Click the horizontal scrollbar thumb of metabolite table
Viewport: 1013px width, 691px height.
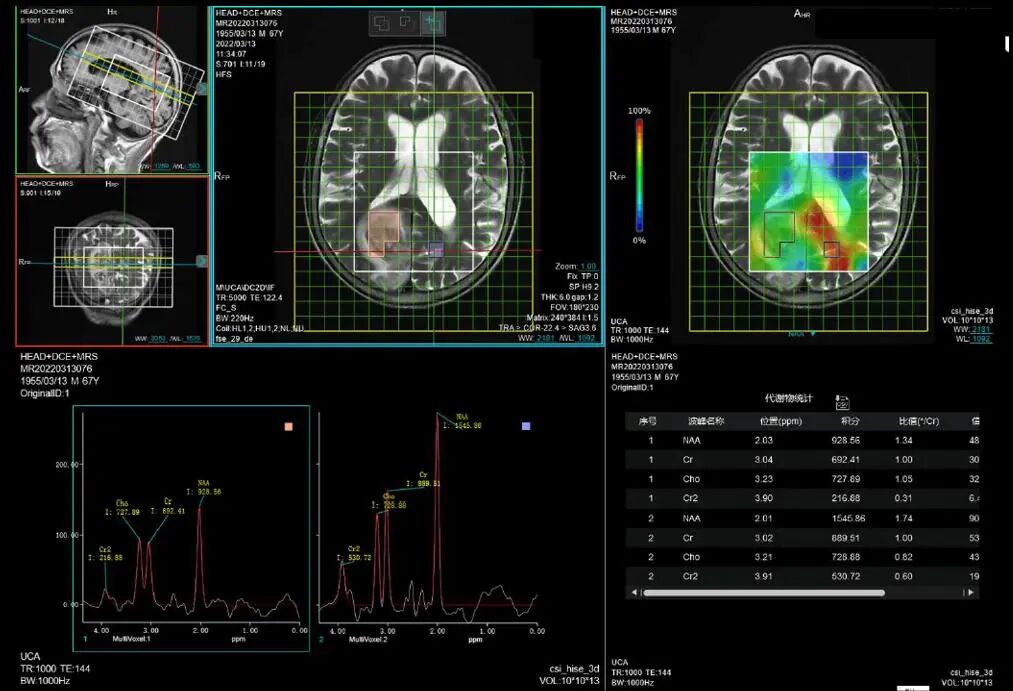764,592
